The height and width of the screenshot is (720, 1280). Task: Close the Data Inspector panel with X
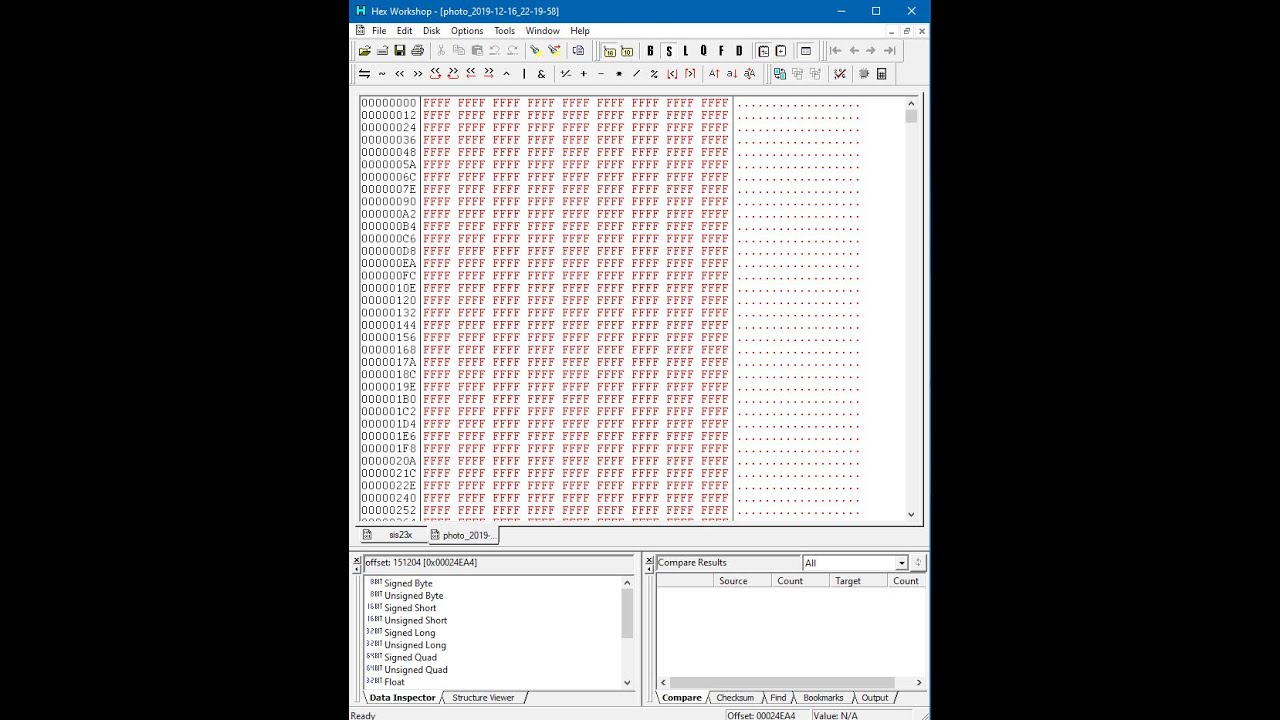click(356, 562)
